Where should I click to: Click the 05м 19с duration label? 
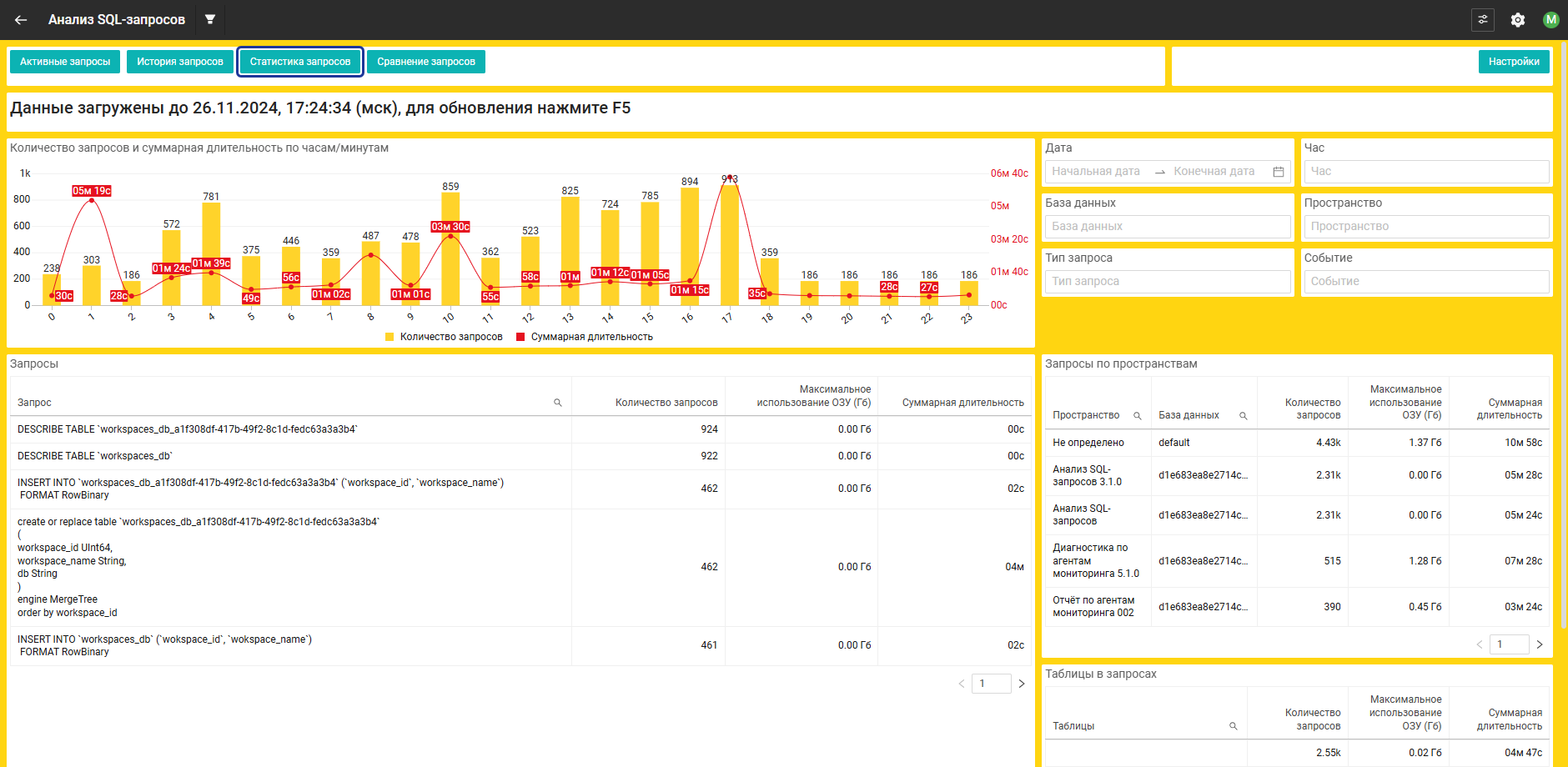pyautogui.click(x=92, y=191)
